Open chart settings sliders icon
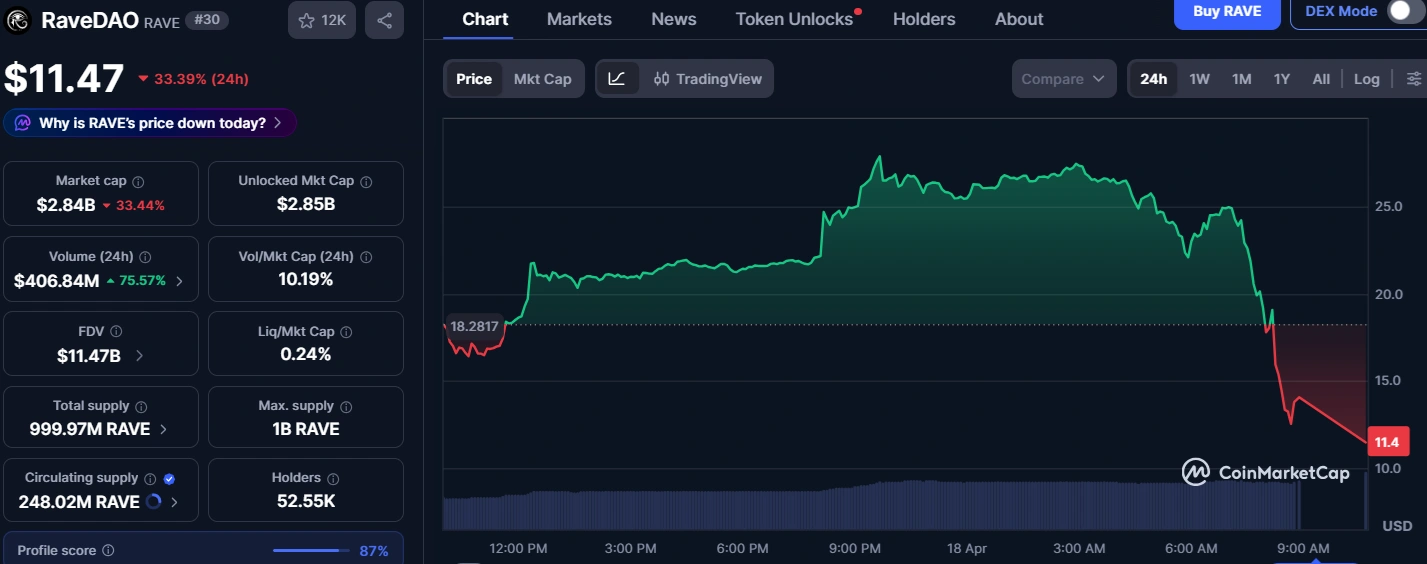The image size is (1427, 564). [x=1414, y=79]
